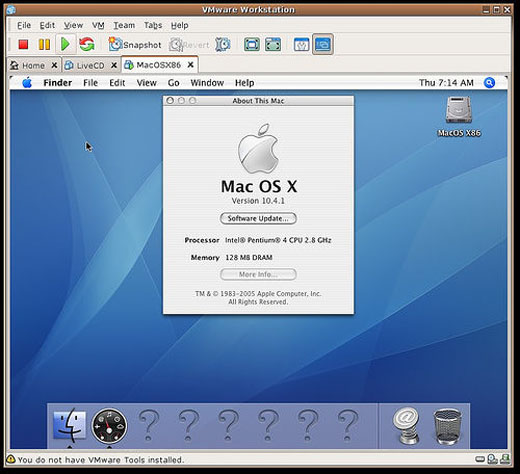Click the second question mark Dock icon
This screenshot has height=474, width=520.
click(189, 426)
